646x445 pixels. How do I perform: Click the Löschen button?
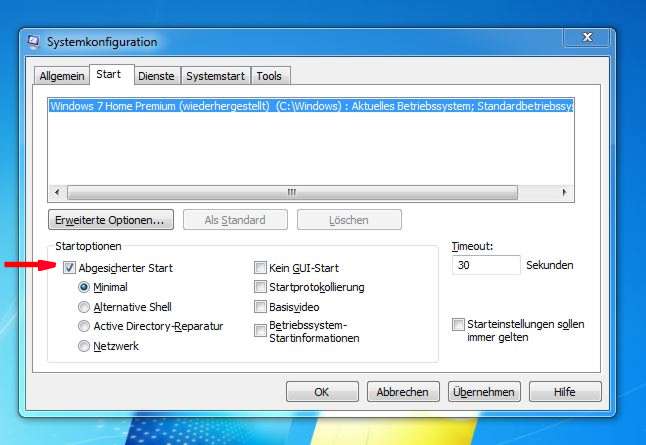point(349,220)
